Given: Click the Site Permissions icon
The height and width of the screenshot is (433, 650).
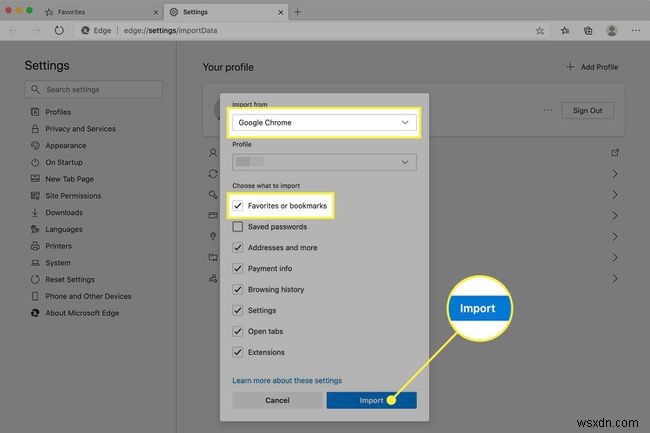Looking at the screenshot, I should pyautogui.click(x=35, y=196).
